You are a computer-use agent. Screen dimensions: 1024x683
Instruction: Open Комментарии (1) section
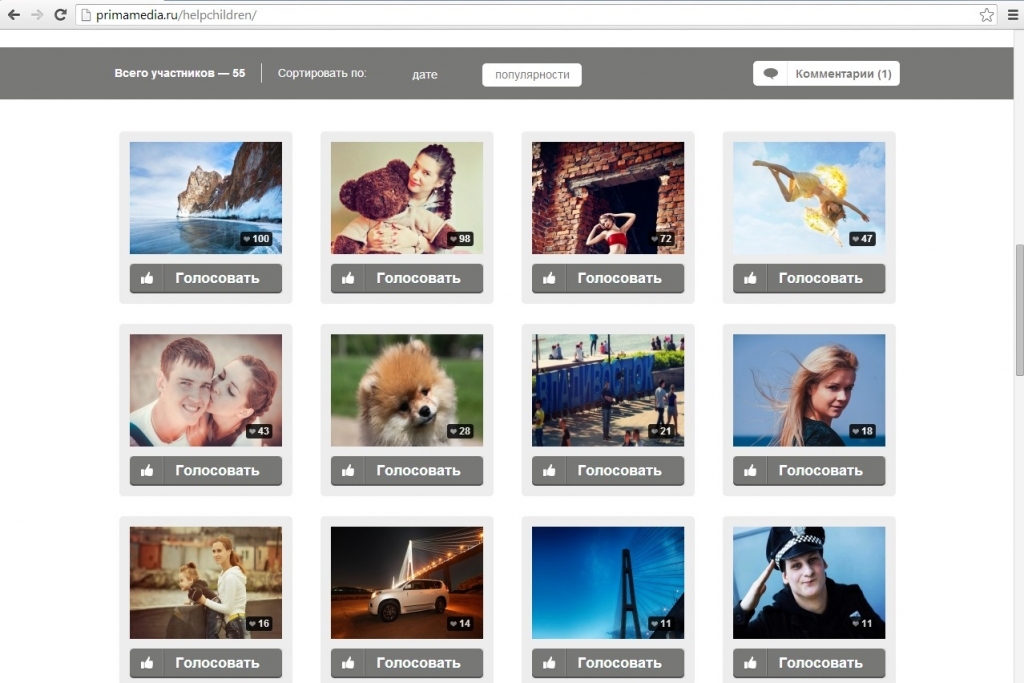point(842,74)
